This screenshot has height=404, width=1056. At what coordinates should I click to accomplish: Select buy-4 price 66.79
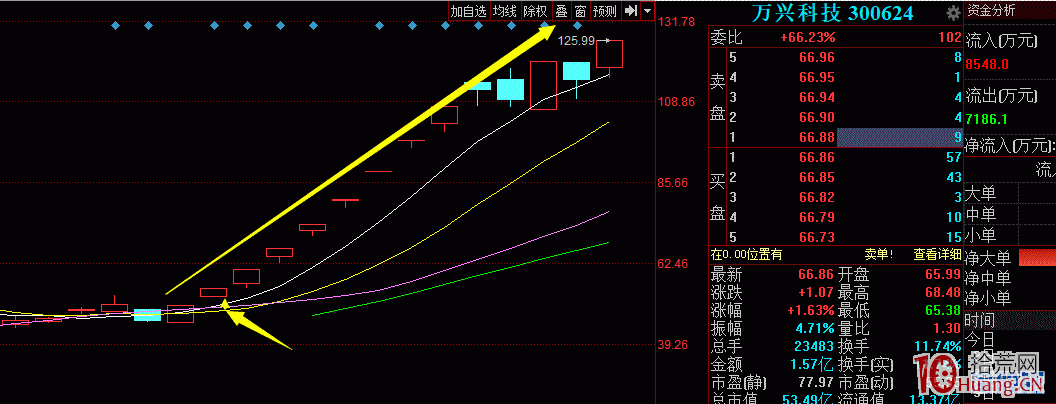[817, 217]
